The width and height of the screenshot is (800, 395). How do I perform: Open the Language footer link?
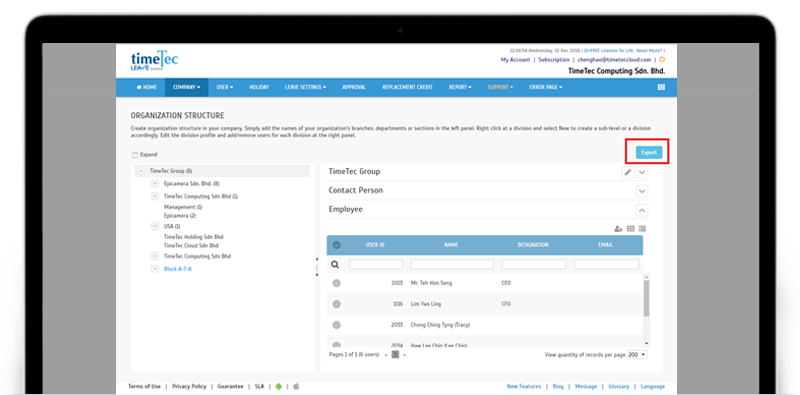653,386
